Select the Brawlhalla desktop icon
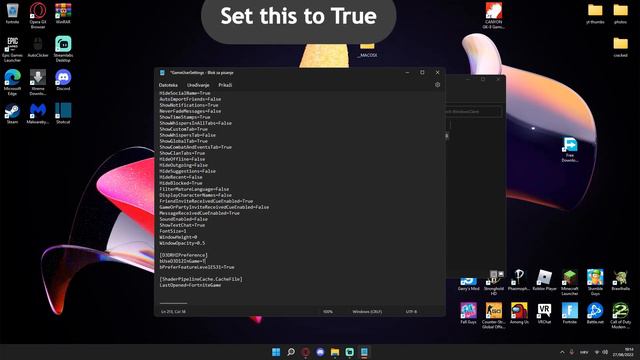Screen dimensions: 640x360 tap(620, 280)
